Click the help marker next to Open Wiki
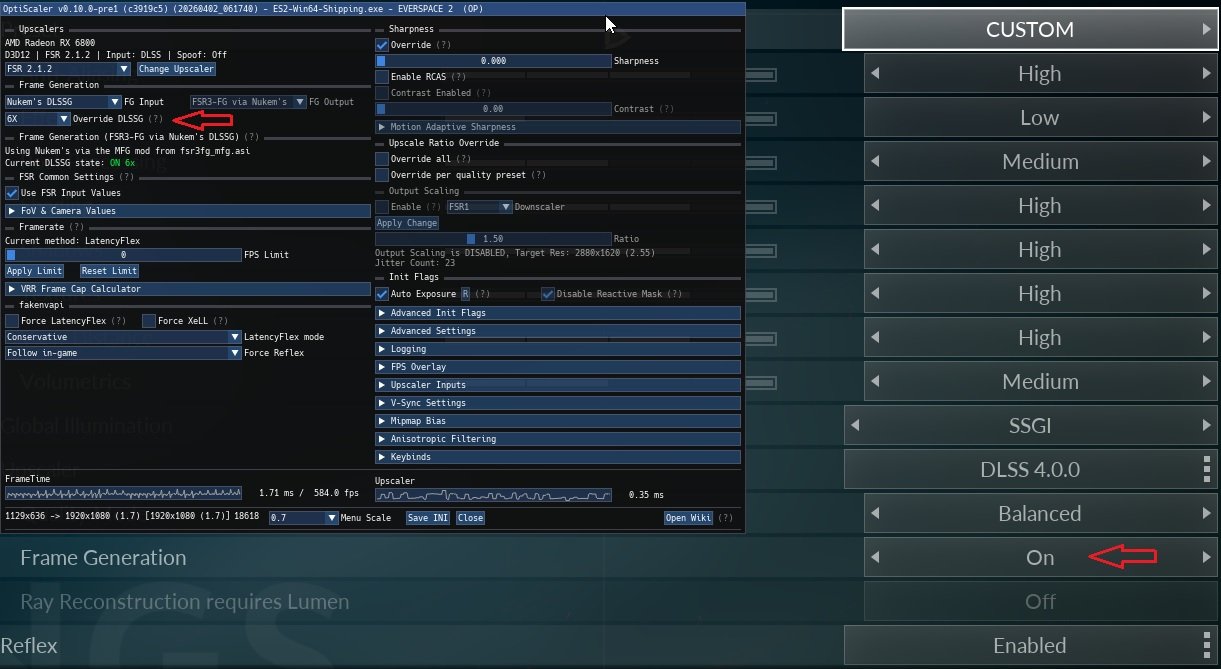The width and height of the screenshot is (1221, 669). (x=725, y=518)
